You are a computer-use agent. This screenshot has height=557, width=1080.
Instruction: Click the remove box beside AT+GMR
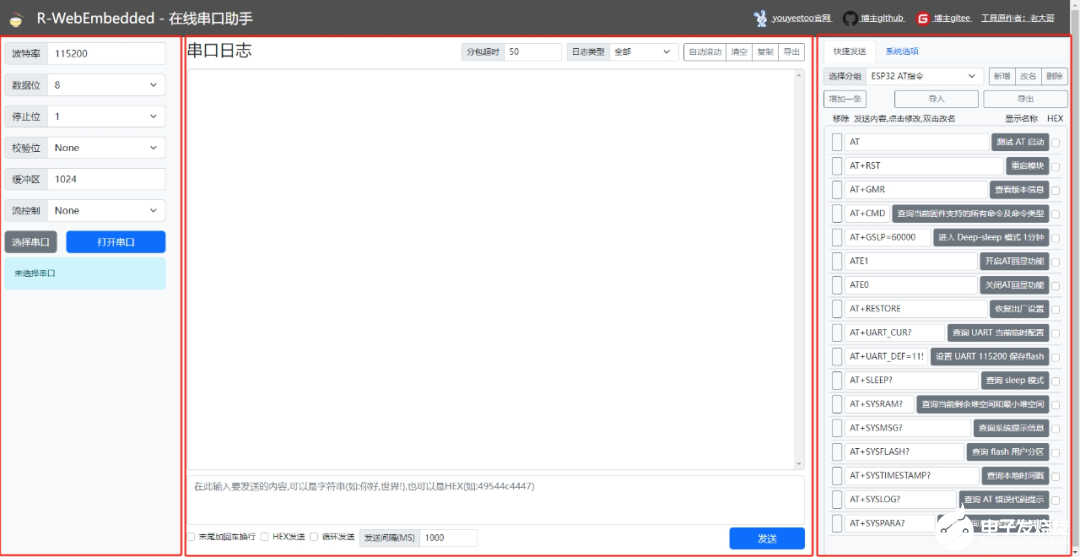[x=837, y=190]
